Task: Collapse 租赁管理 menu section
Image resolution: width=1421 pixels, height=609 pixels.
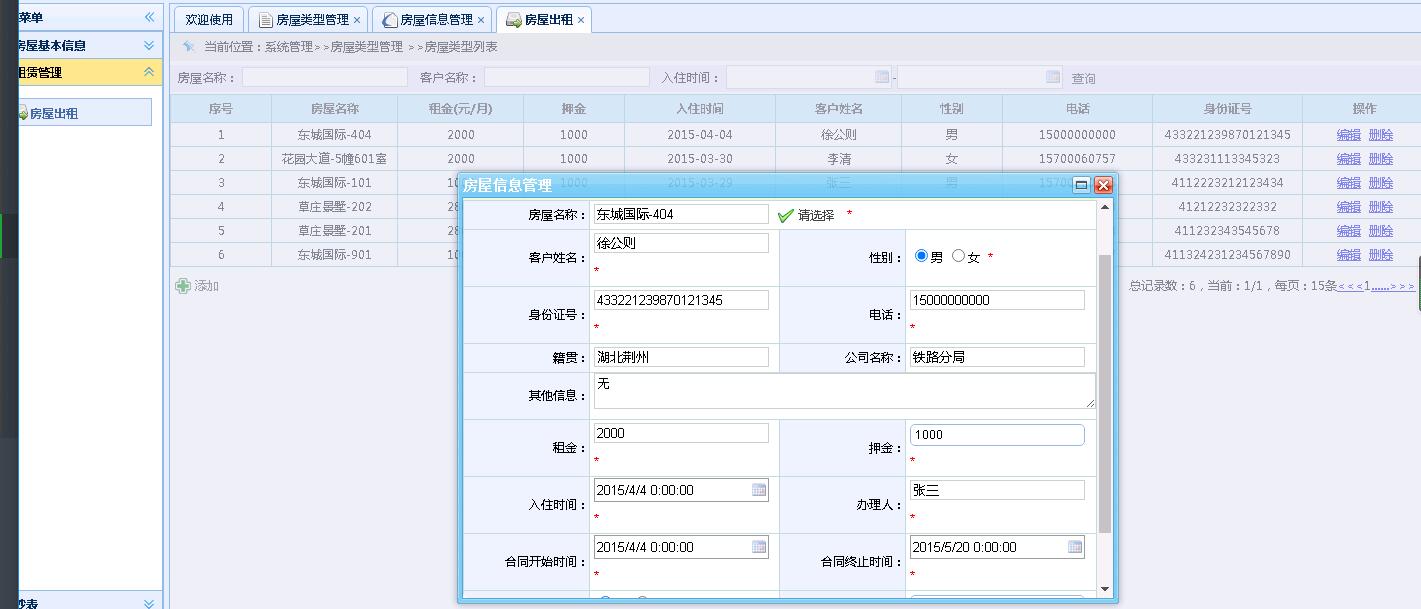Action: pos(149,72)
